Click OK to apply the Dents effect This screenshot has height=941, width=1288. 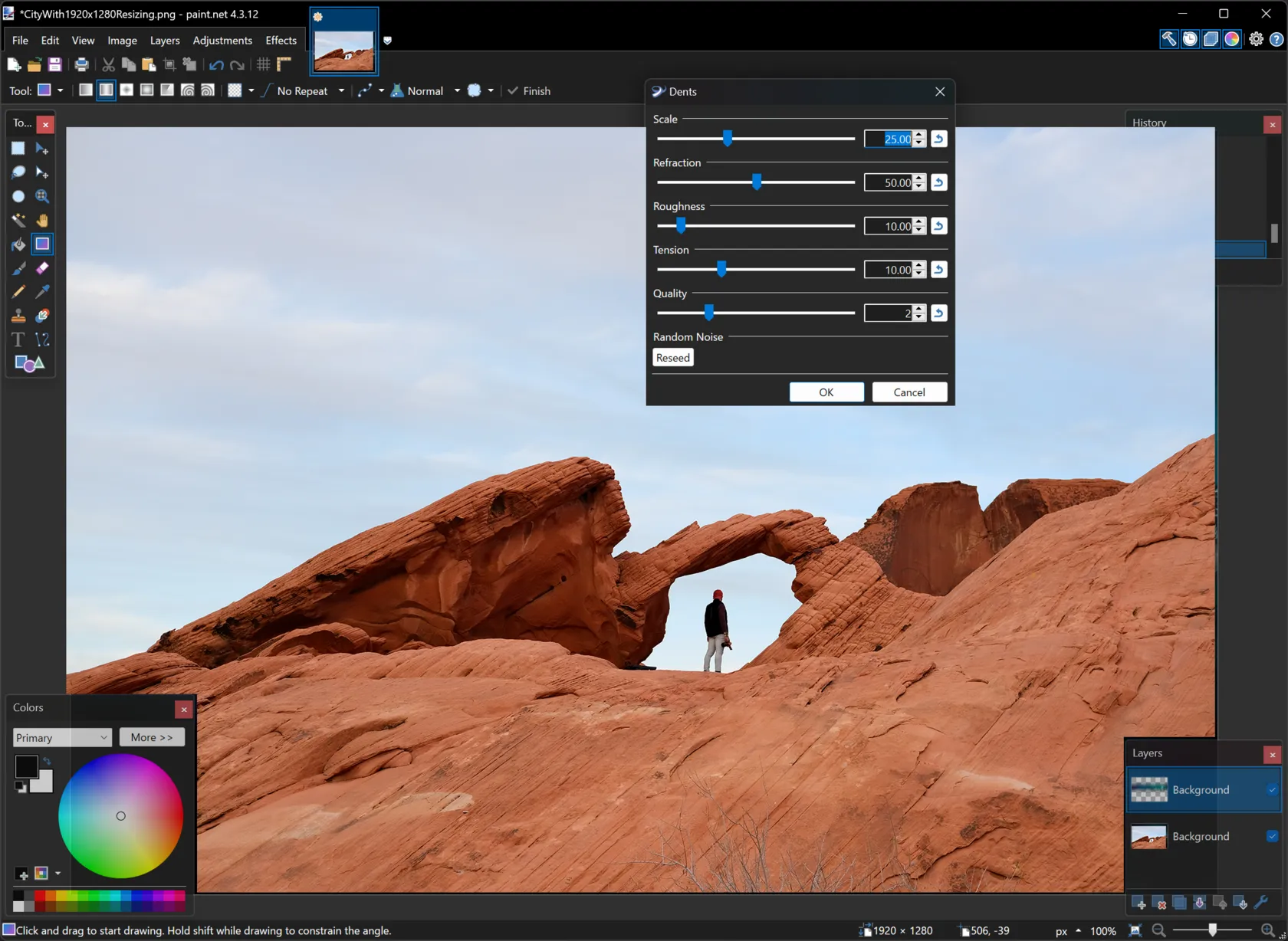[x=826, y=392]
